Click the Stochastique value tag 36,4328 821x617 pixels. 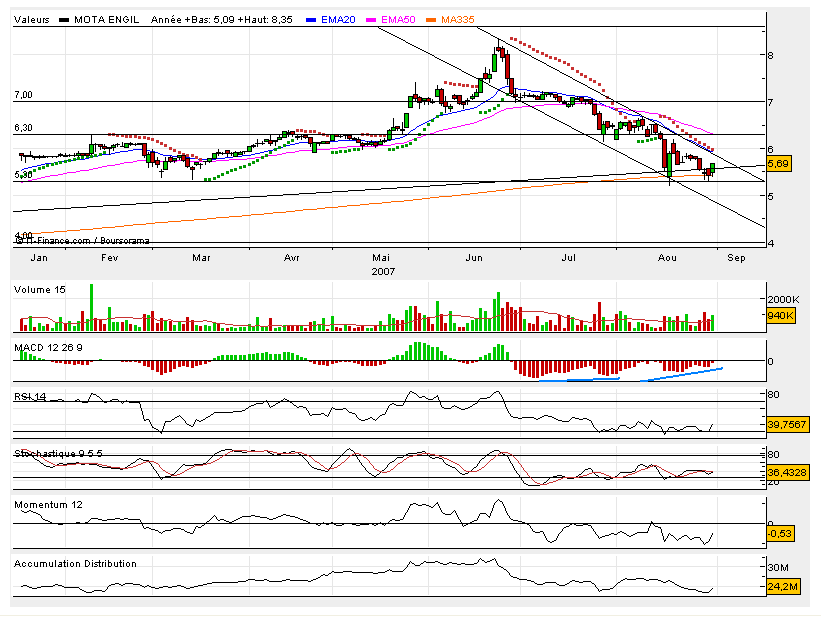787,472
